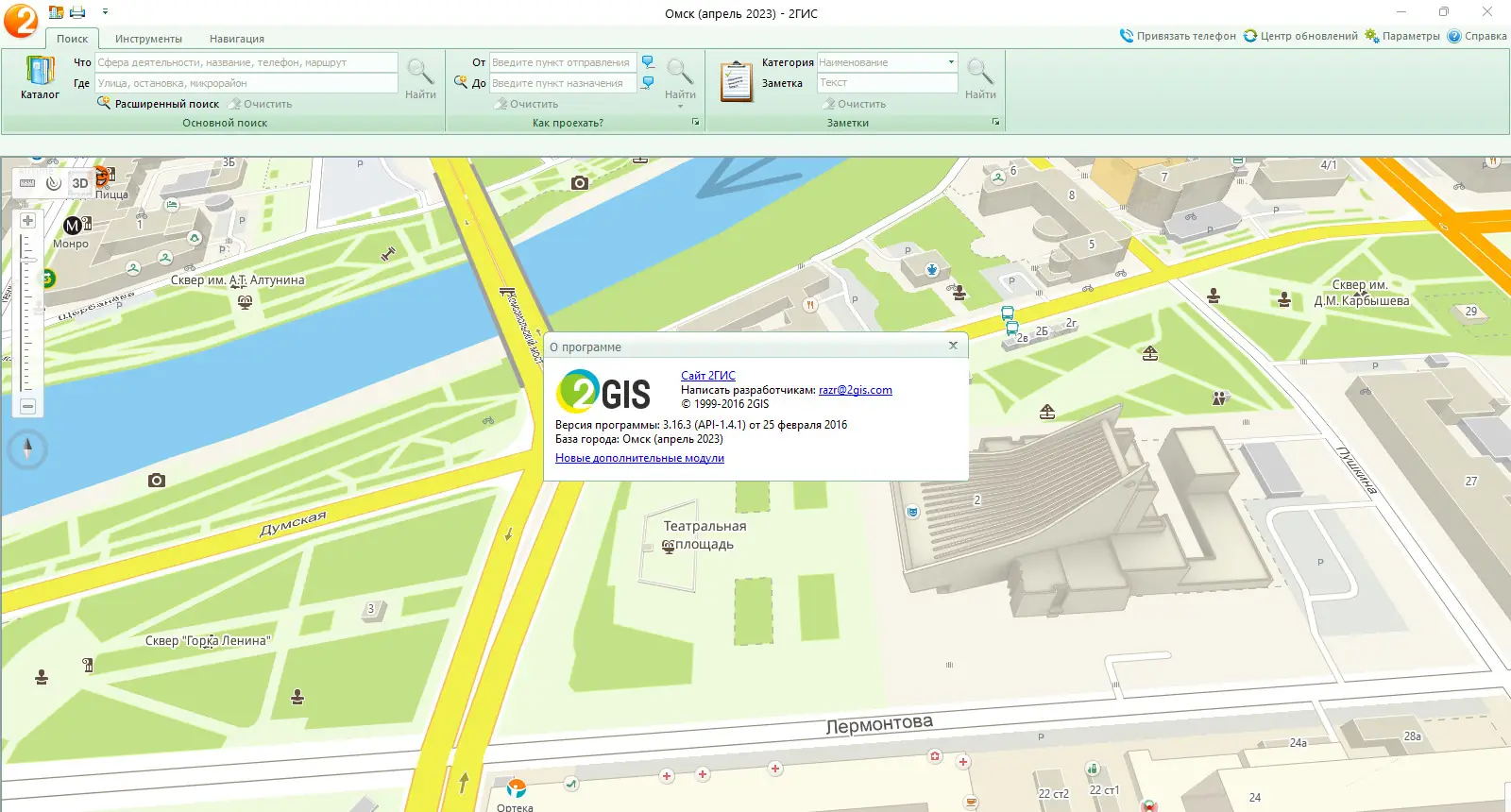
Task: Focus the Где location field
Action: coord(246,83)
